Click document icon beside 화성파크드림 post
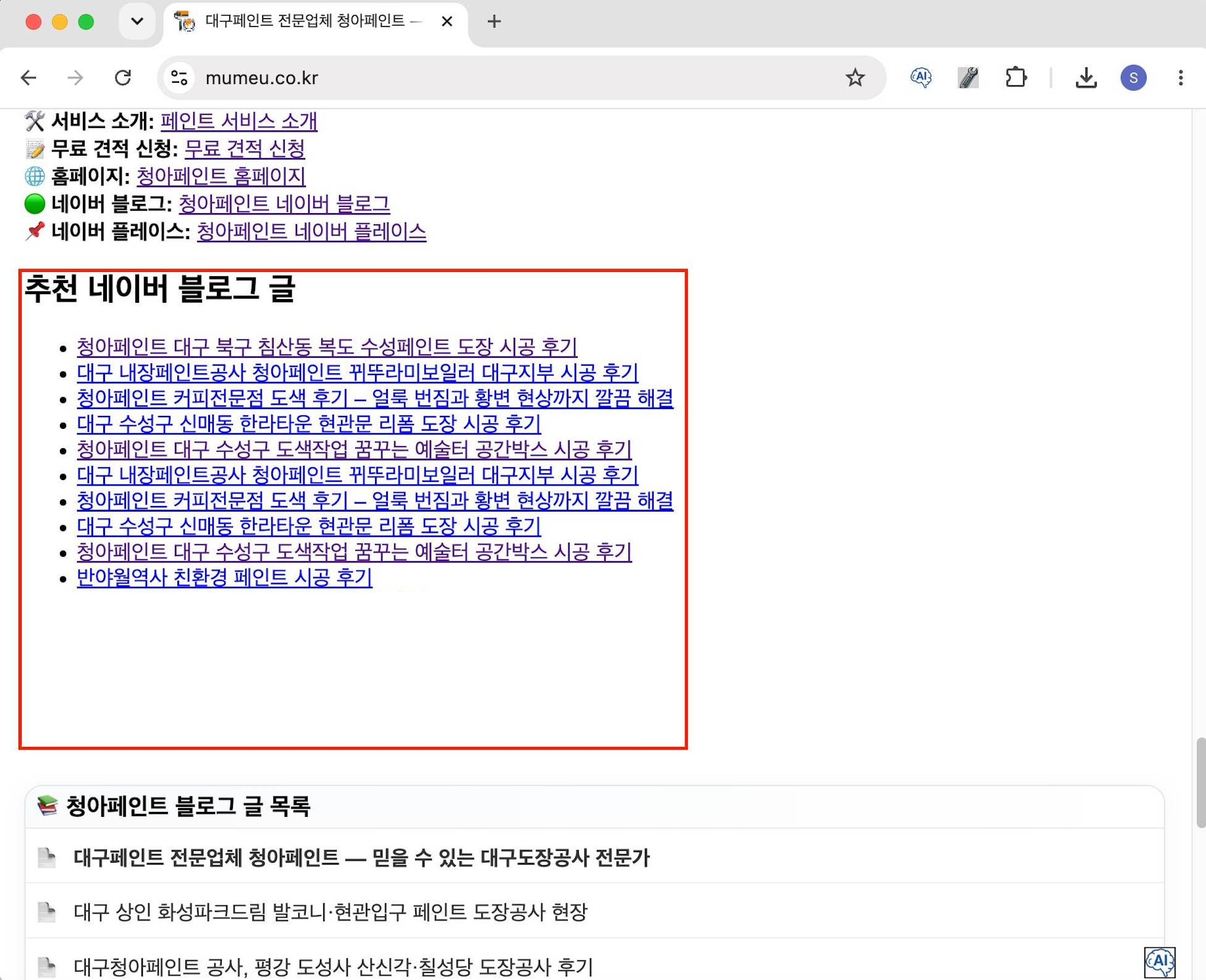Image resolution: width=1206 pixels, height=980 pixels. pyautogui.click(x=47, y=912)
